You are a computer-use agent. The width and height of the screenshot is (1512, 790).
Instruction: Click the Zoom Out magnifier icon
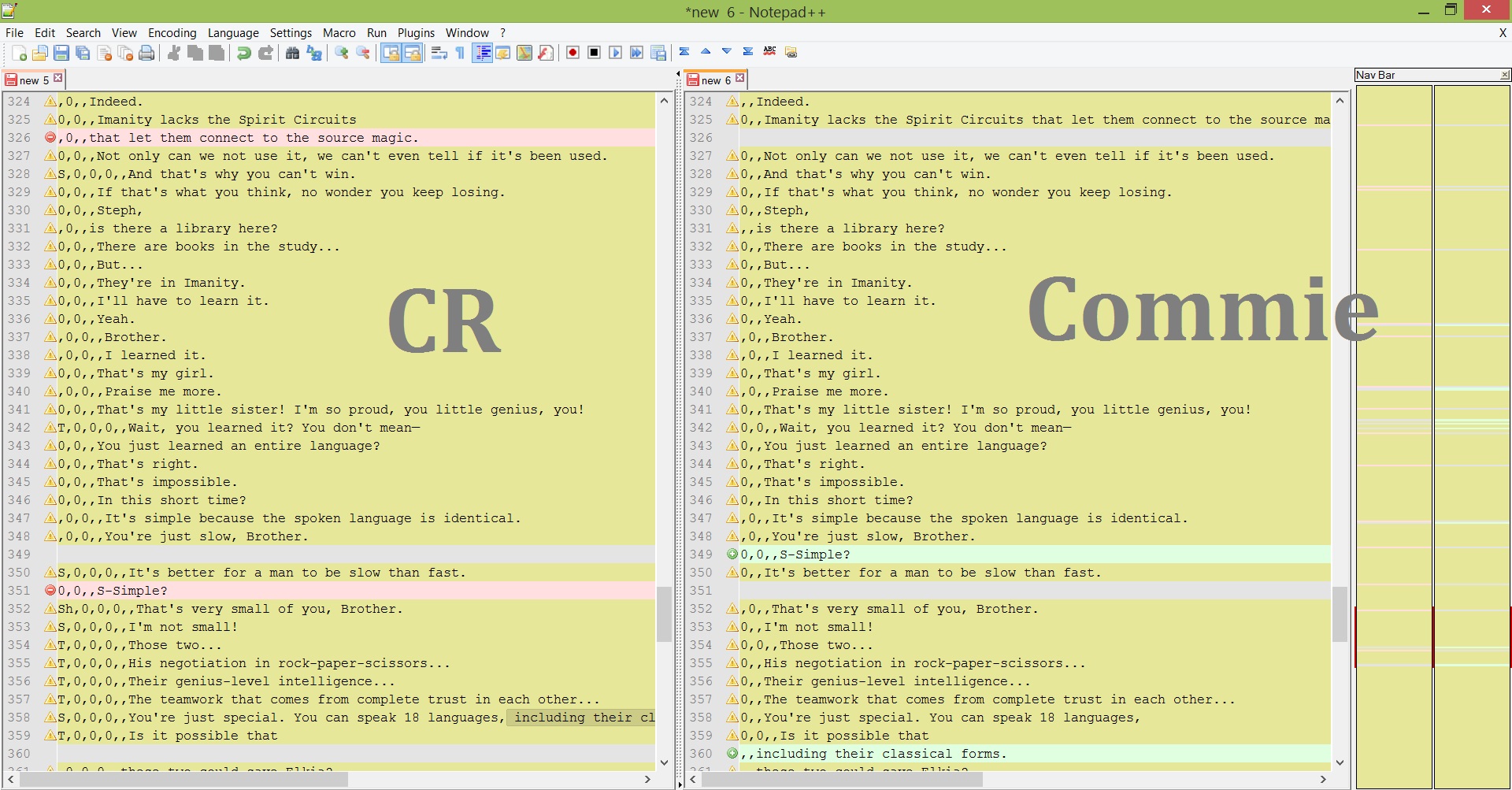tap(363, 53)
